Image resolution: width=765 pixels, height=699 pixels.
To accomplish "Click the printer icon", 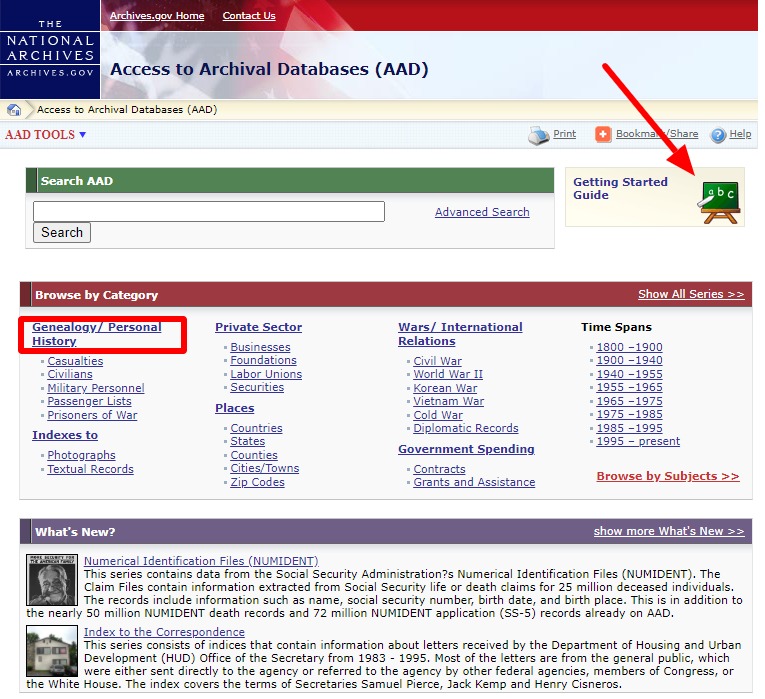I will [x=539, y=135].
